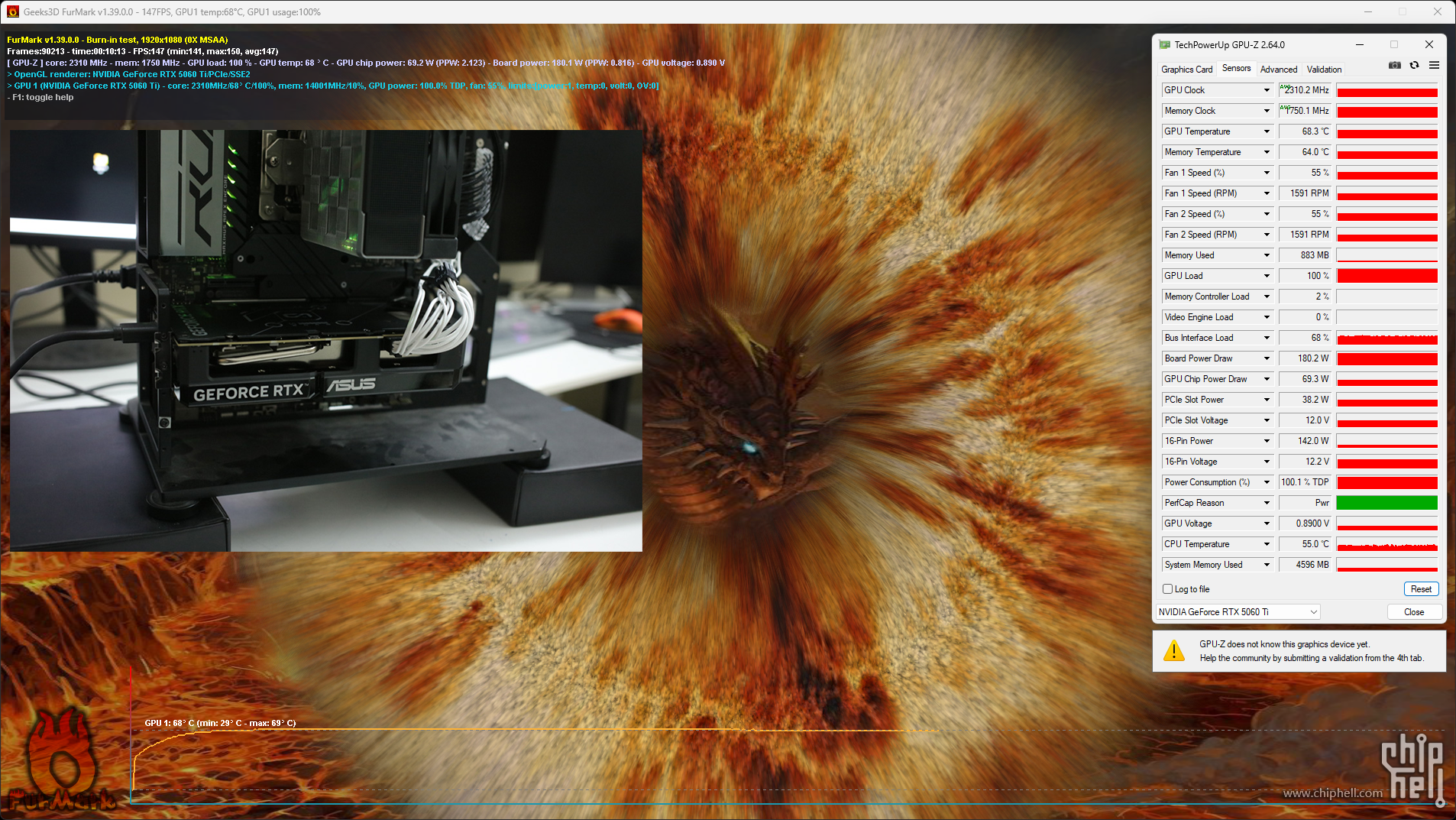Open the Validation tab
Image resolution: width=1456 pixels, height=820 pixels.
tap(1324, 70)
